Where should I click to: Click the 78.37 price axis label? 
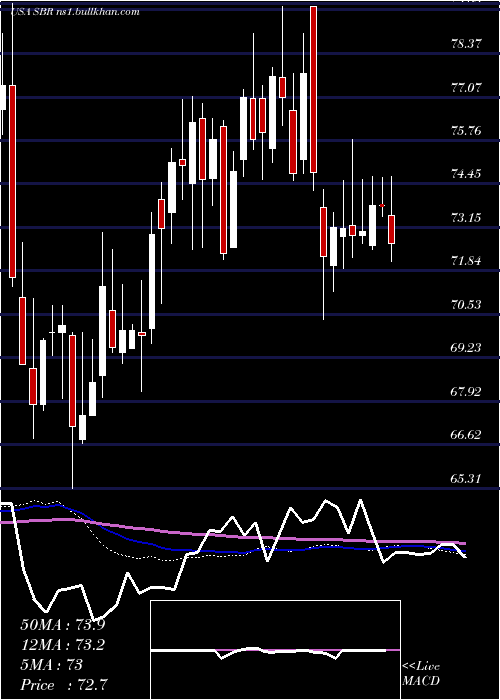click(x=467, y=43)
